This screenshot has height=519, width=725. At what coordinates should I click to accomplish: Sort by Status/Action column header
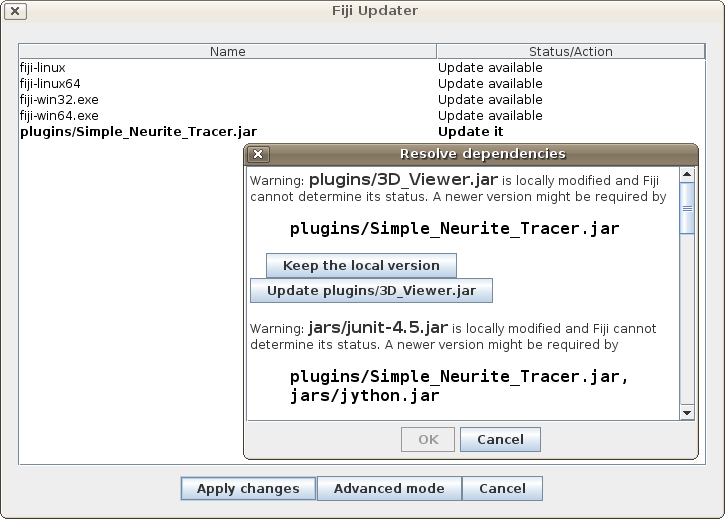[x=571, y=51]
